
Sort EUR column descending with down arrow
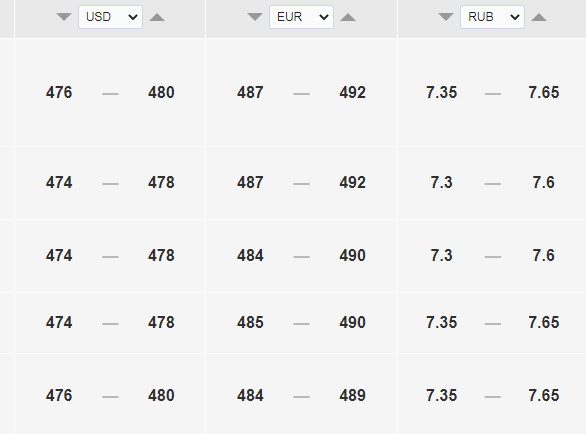[255, 17]
